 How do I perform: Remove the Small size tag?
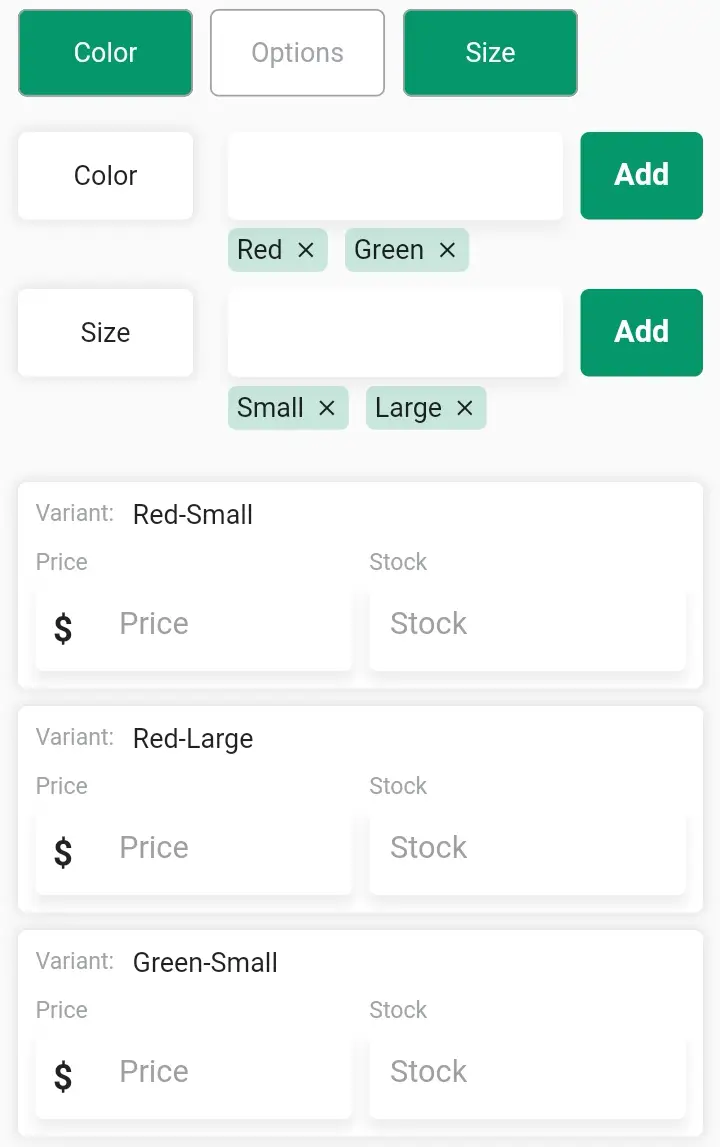pyautogui.click(x=327, y=408)
